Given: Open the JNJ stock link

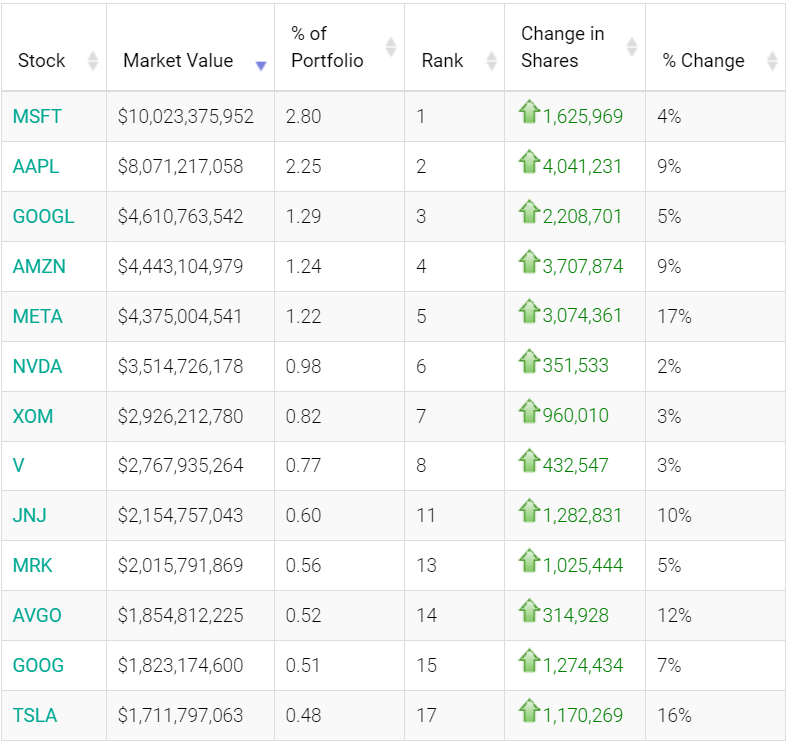Looking at the screenshot, I should click(30, 515).
